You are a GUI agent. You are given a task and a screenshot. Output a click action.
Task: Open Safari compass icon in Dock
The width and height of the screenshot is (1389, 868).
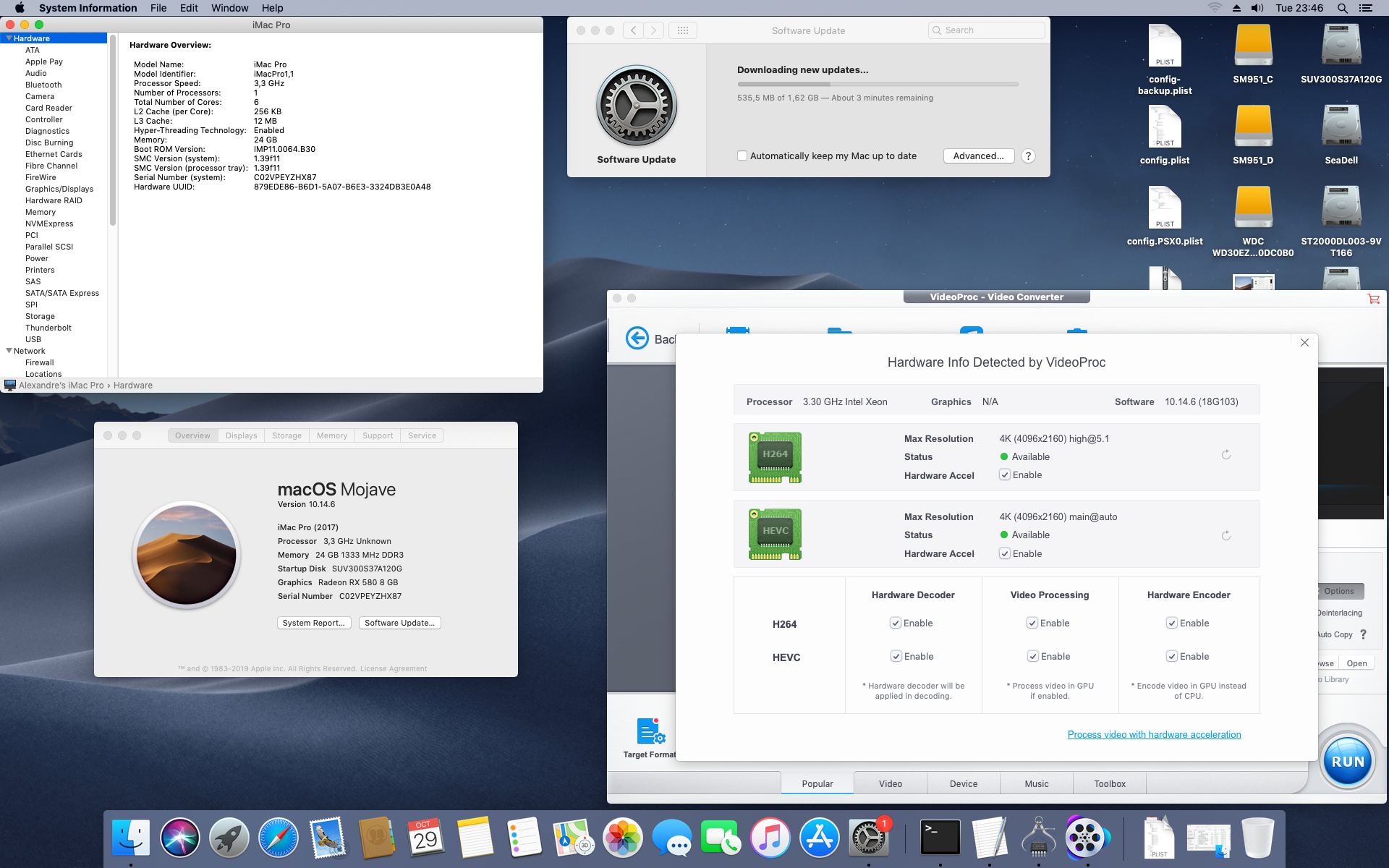click(279, 838)
